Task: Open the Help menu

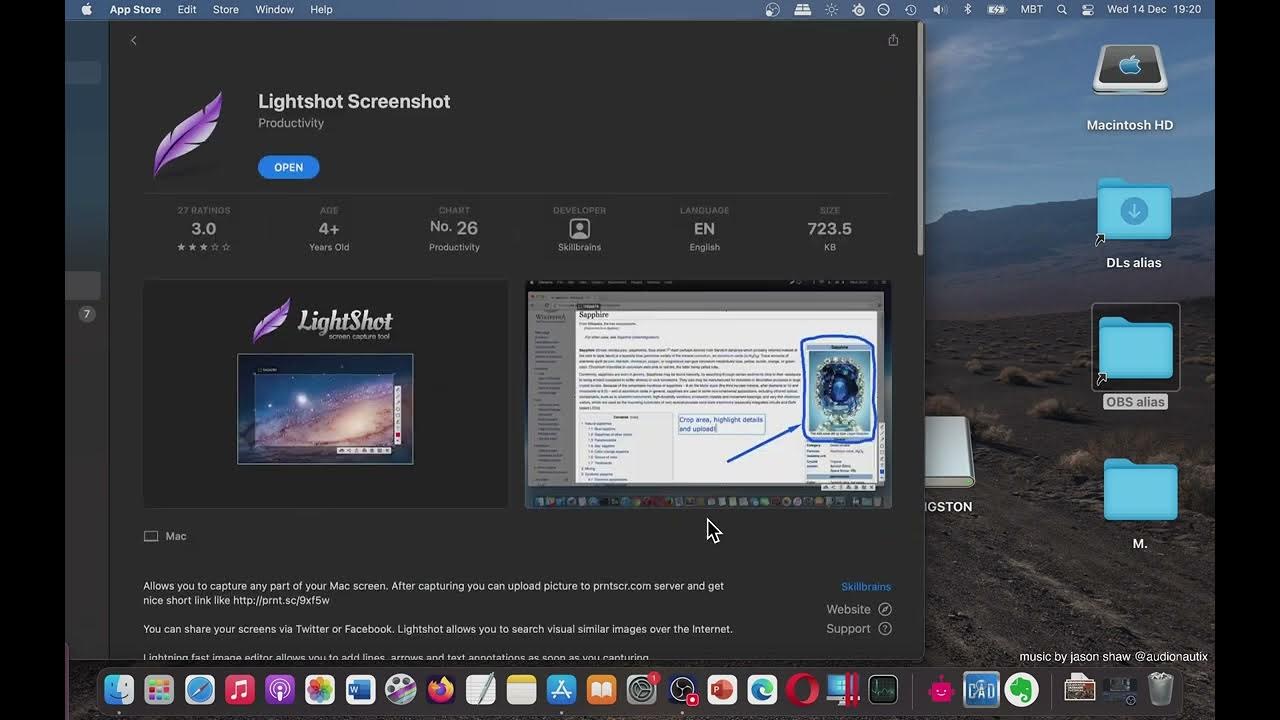Action: coord(321,9)
